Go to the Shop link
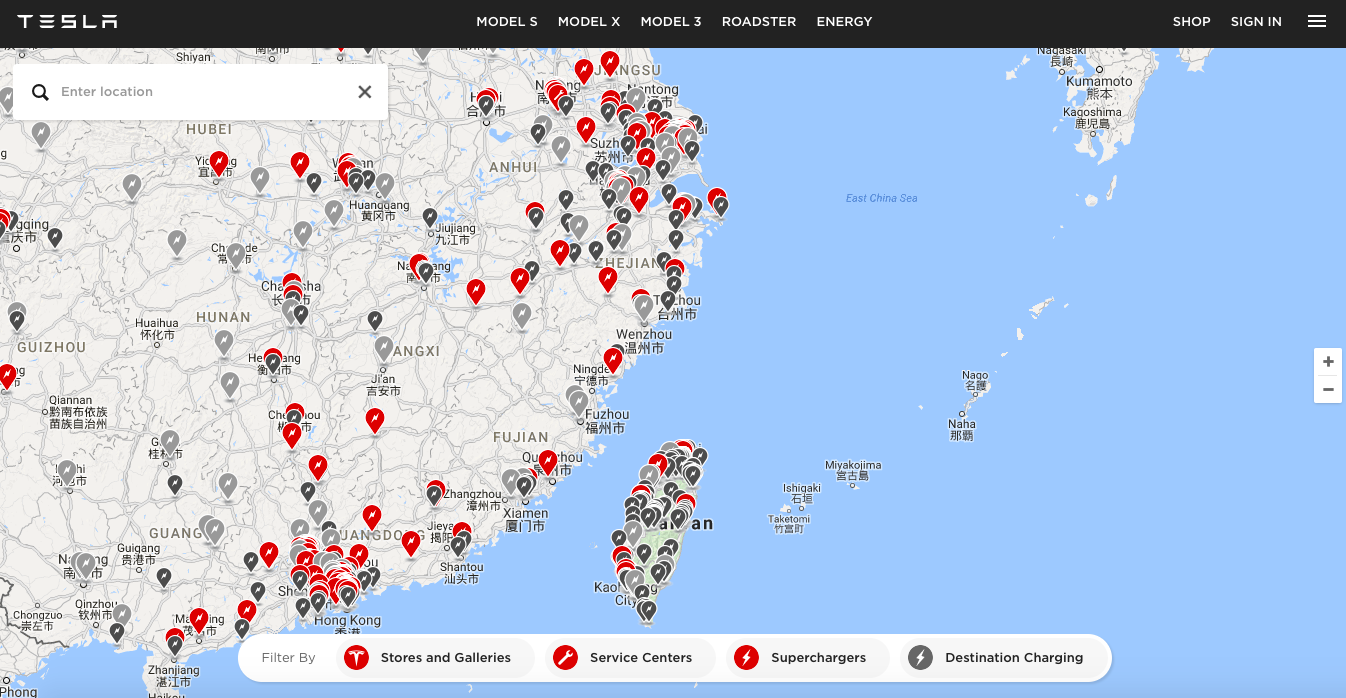Viewport: 1346px width, 698px height. [x=1192, y=21]
